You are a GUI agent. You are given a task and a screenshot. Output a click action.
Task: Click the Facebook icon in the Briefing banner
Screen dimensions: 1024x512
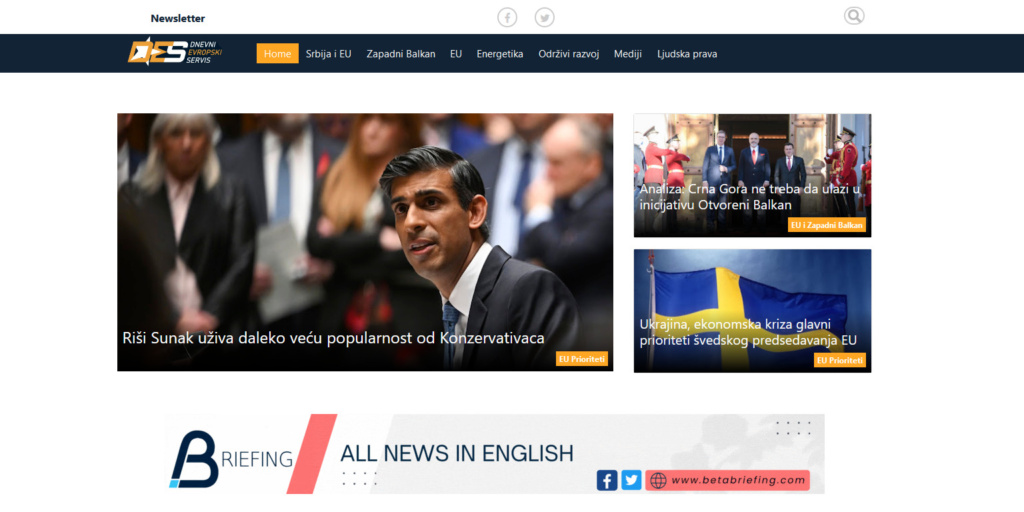point(607,480)
